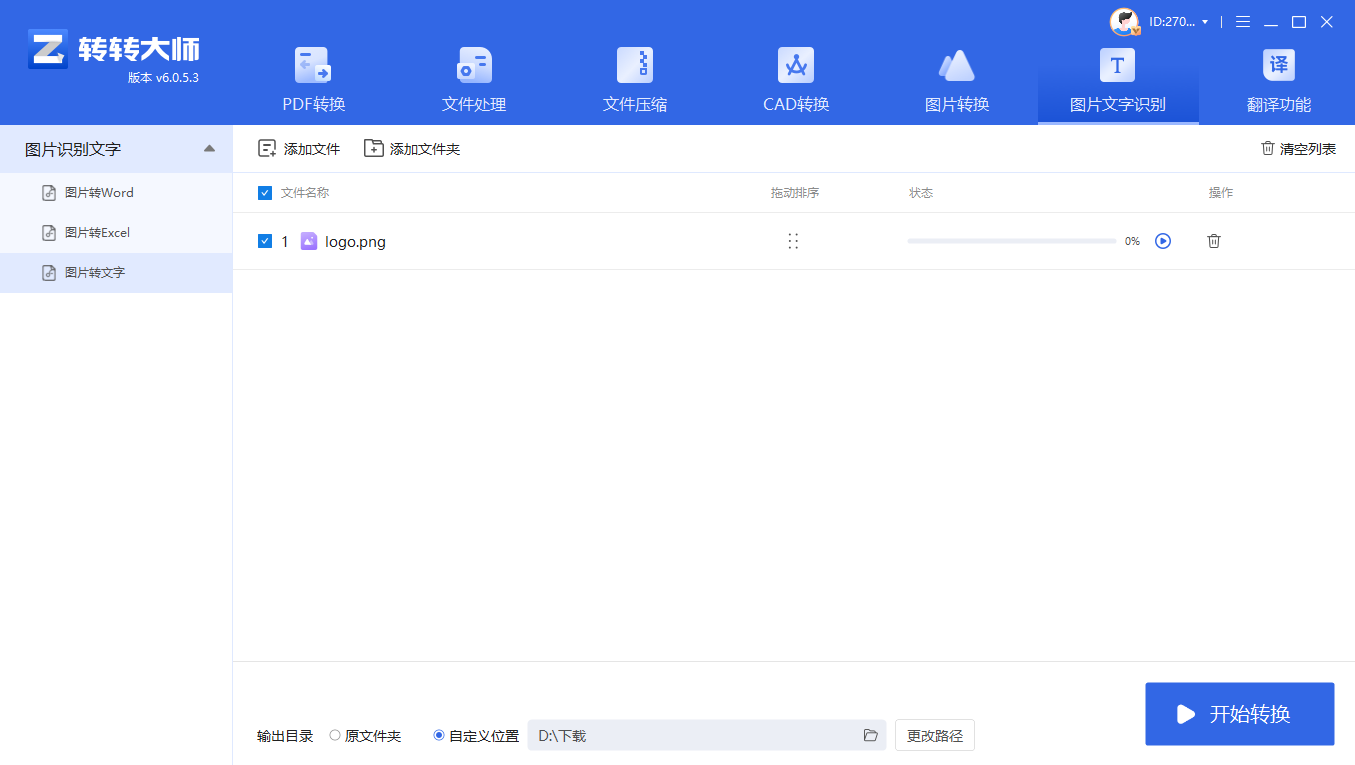The height and width of the screenshot is (765, 1355).
Task: Select 图片转Excel in sidebar
Action: tap(116, 233)
